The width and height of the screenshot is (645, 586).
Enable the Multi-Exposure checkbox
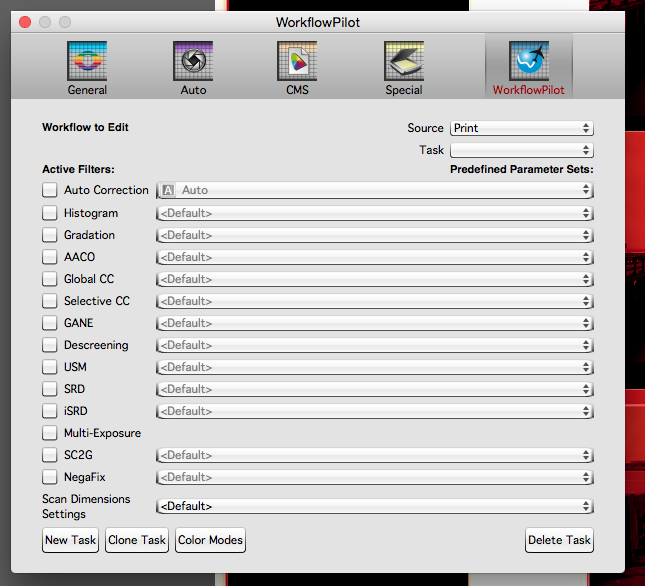tap(50, 433)
